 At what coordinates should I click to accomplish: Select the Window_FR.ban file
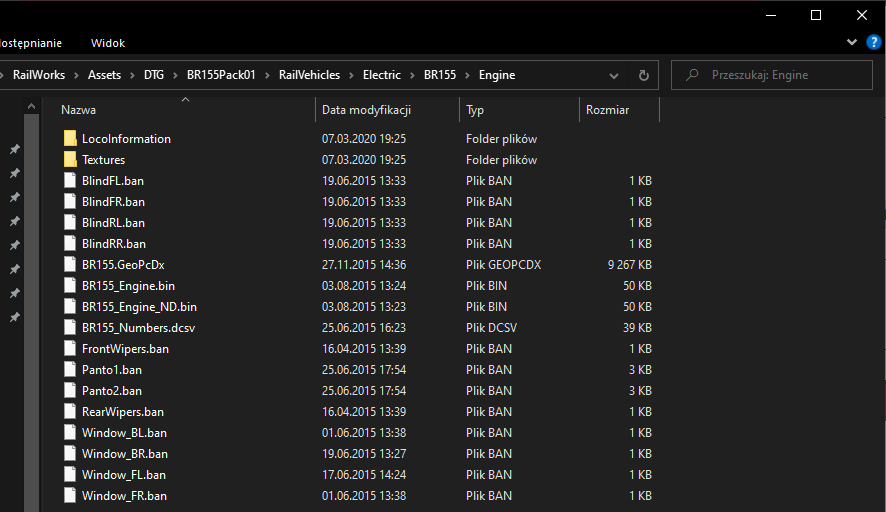[124, 496]
